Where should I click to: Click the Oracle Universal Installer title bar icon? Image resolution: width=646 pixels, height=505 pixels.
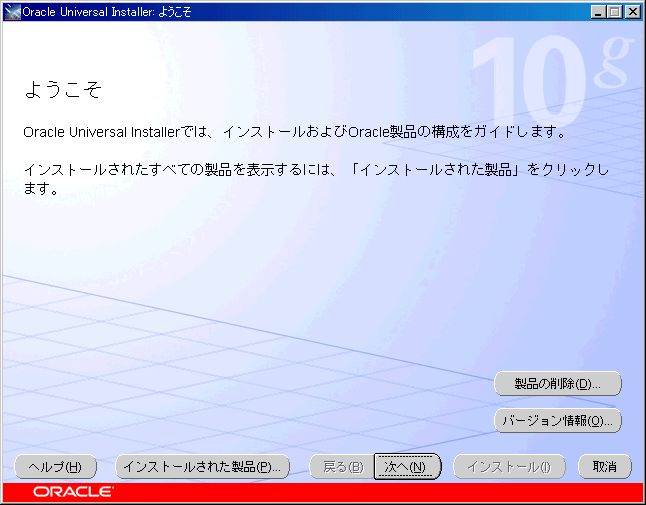(12, 12)
